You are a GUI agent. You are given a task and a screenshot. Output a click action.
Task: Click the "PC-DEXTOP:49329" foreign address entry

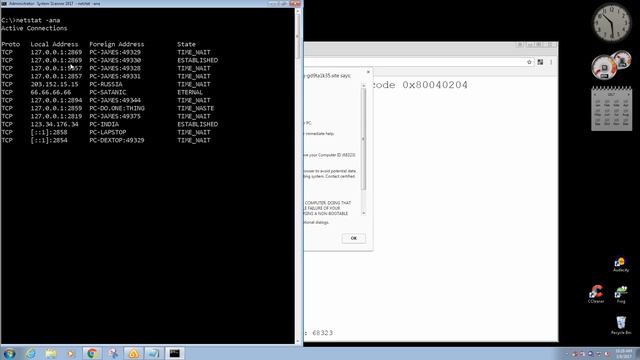tap(117, 140)
